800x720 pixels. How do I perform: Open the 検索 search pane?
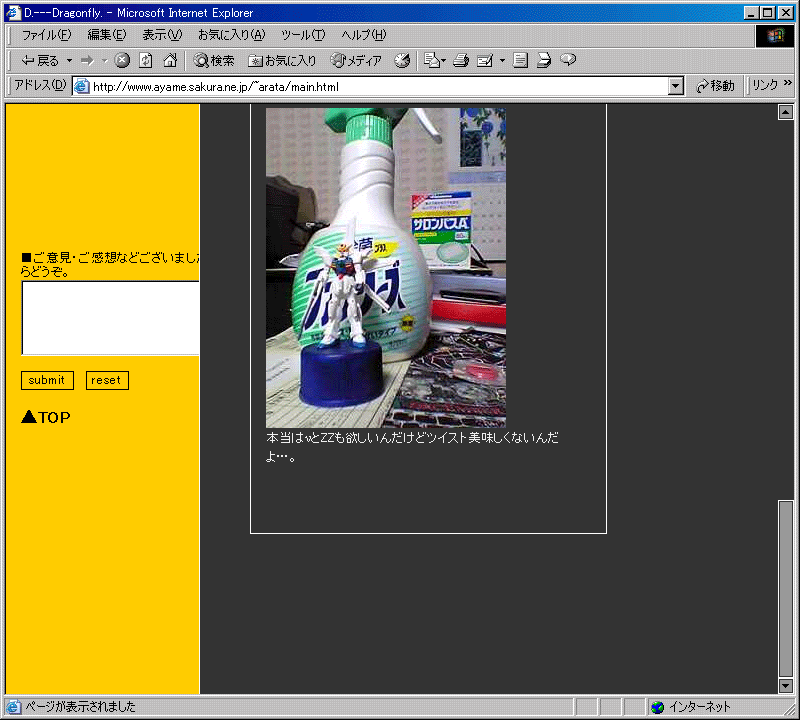tap(214, 61)
